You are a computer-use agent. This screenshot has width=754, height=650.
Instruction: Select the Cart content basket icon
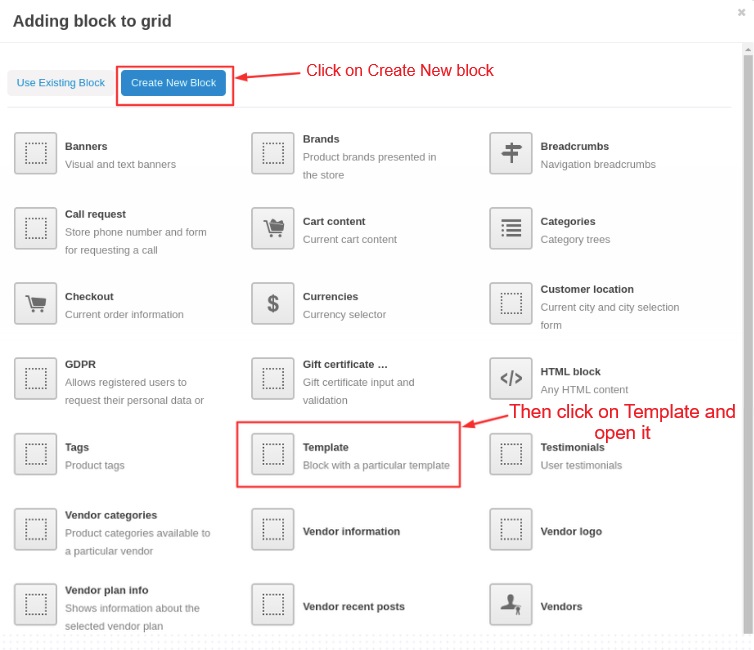273,228
